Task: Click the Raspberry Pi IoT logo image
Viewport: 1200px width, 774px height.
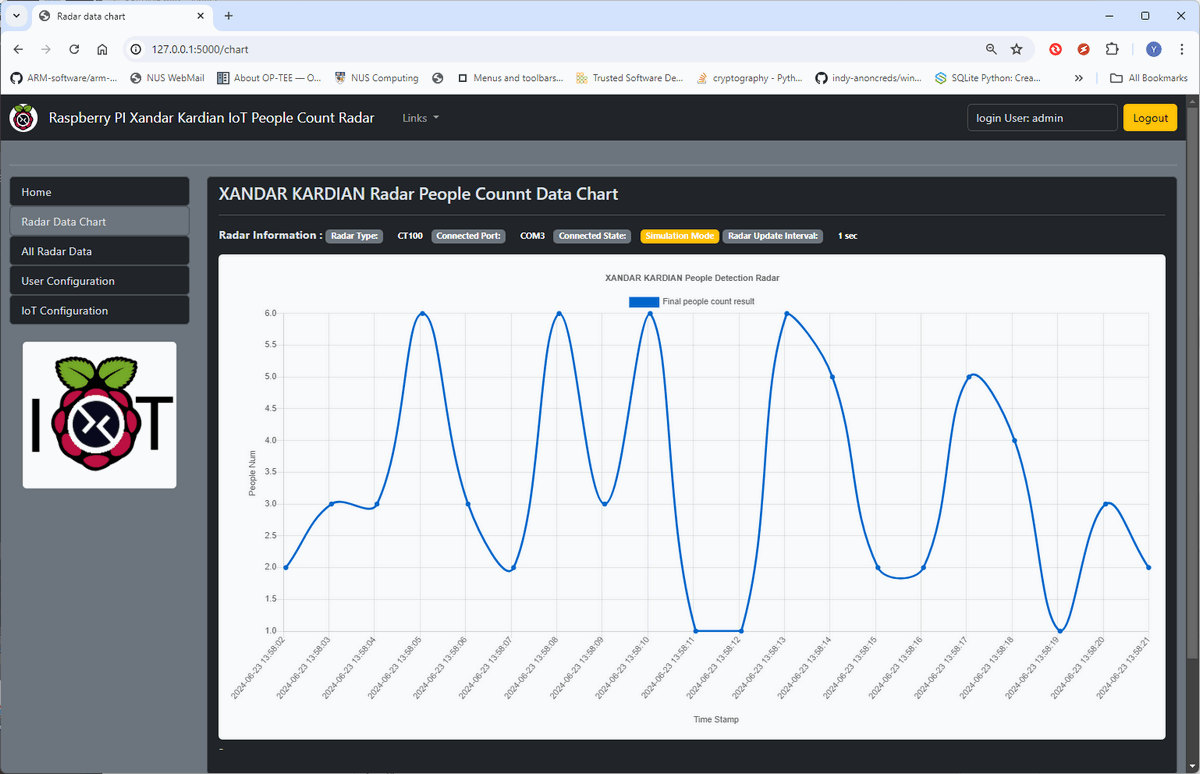Action: (x=100, y=415)
